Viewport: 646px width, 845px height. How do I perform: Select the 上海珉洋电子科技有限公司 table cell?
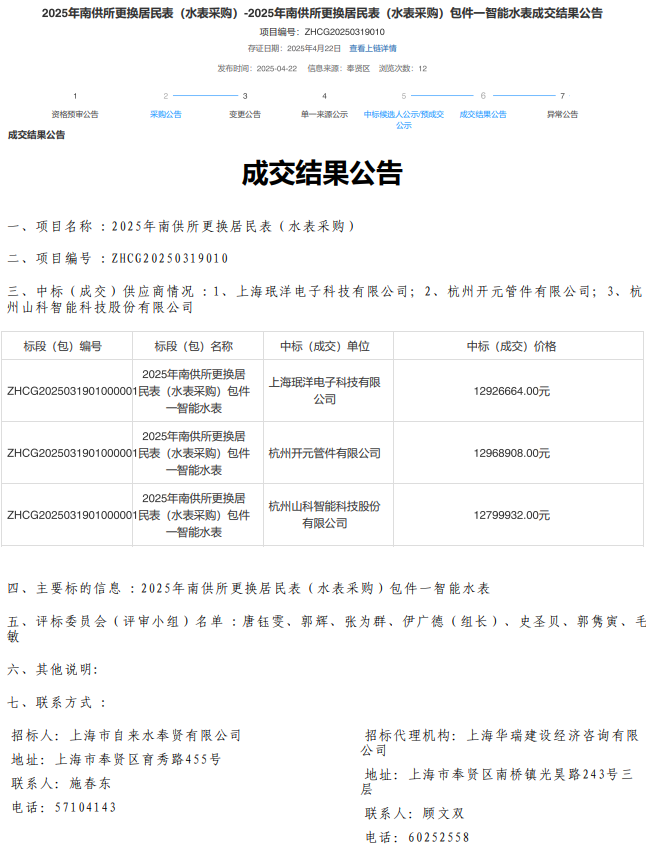(x=325, y=391)
